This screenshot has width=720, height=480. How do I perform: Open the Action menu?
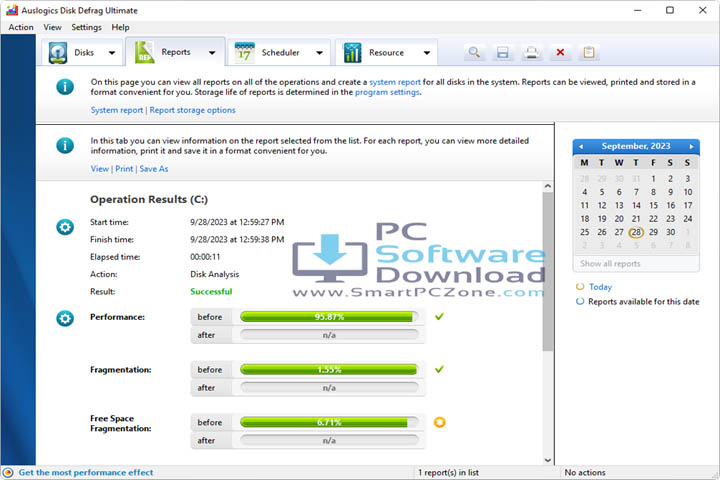pyautogui.click(x=21, y=27)
